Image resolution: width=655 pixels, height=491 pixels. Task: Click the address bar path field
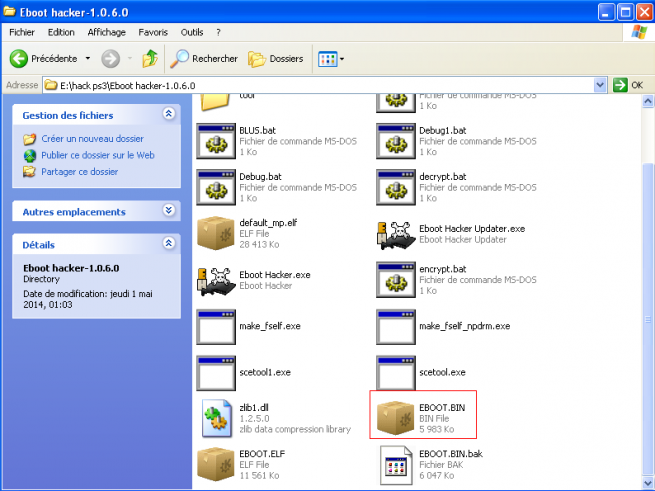point(320,85)
